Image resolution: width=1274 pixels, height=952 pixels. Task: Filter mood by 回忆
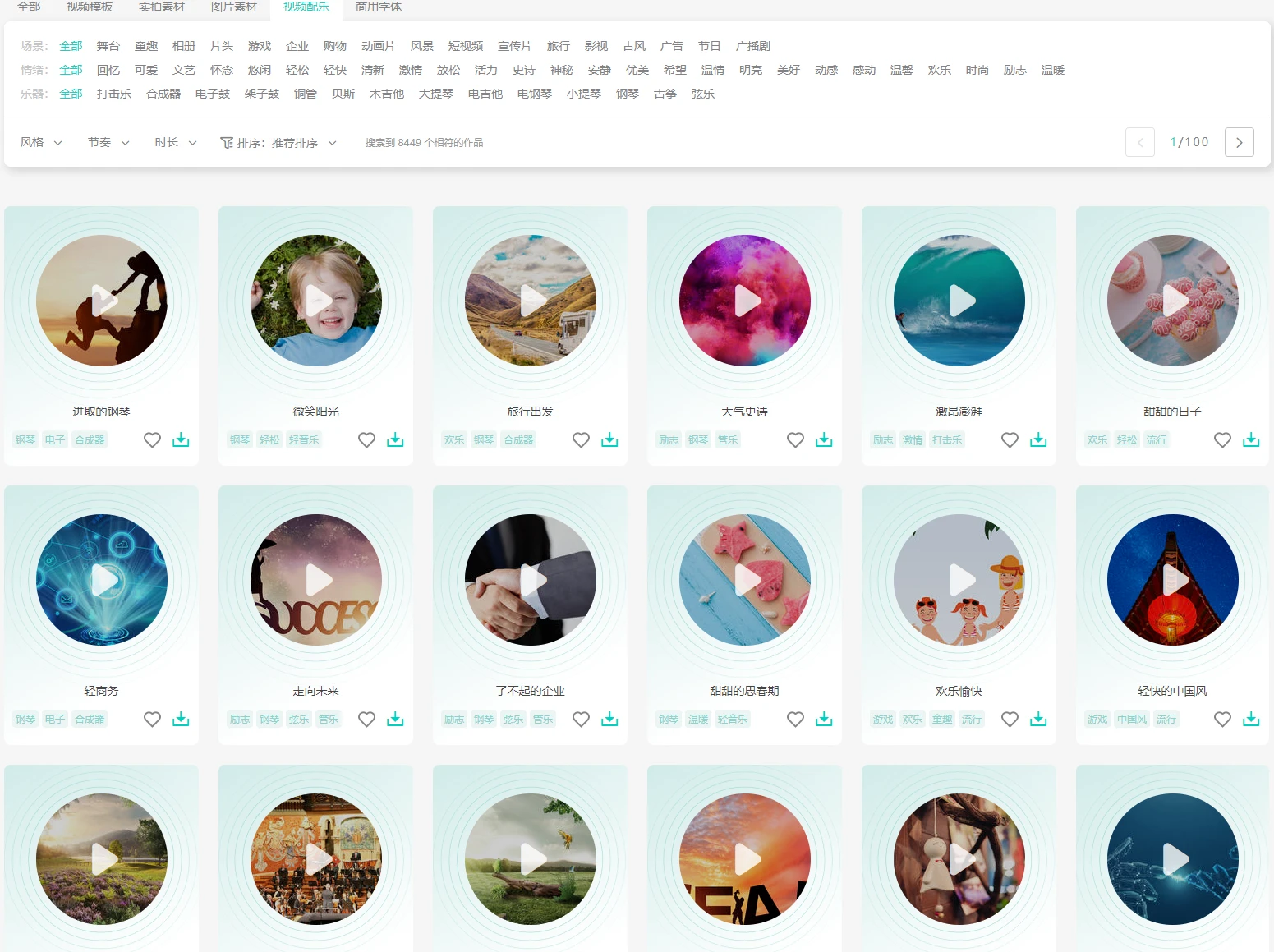point(108,70)
